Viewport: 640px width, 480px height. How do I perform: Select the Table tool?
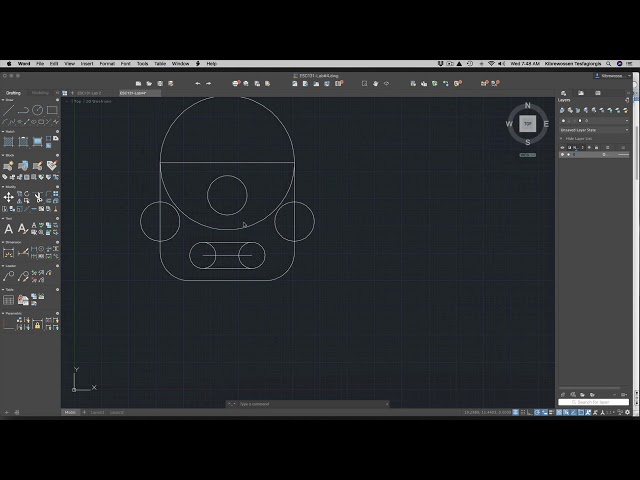pyautogui.click(x=9, y=300)
